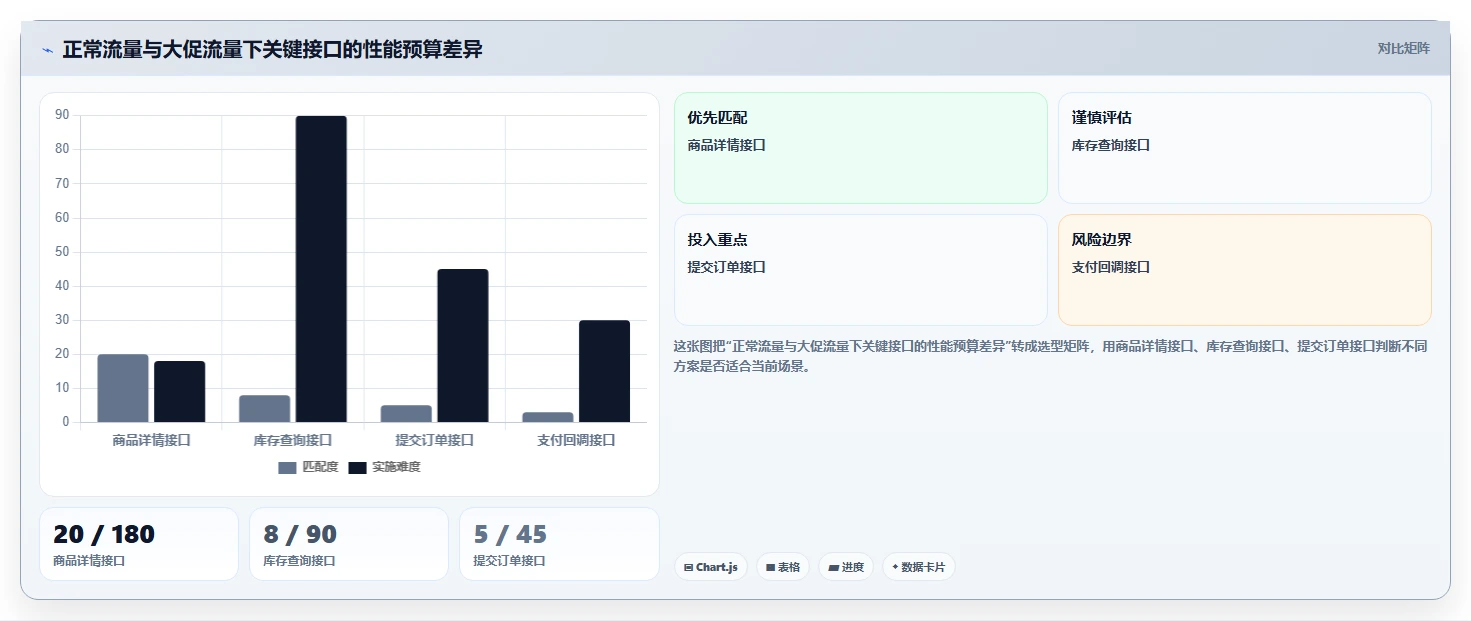1471x621 pixels.
Task: Click the 商品详情接口 匹配度 bar at 20
Action: pyautogui.click(x=123, y=388)
